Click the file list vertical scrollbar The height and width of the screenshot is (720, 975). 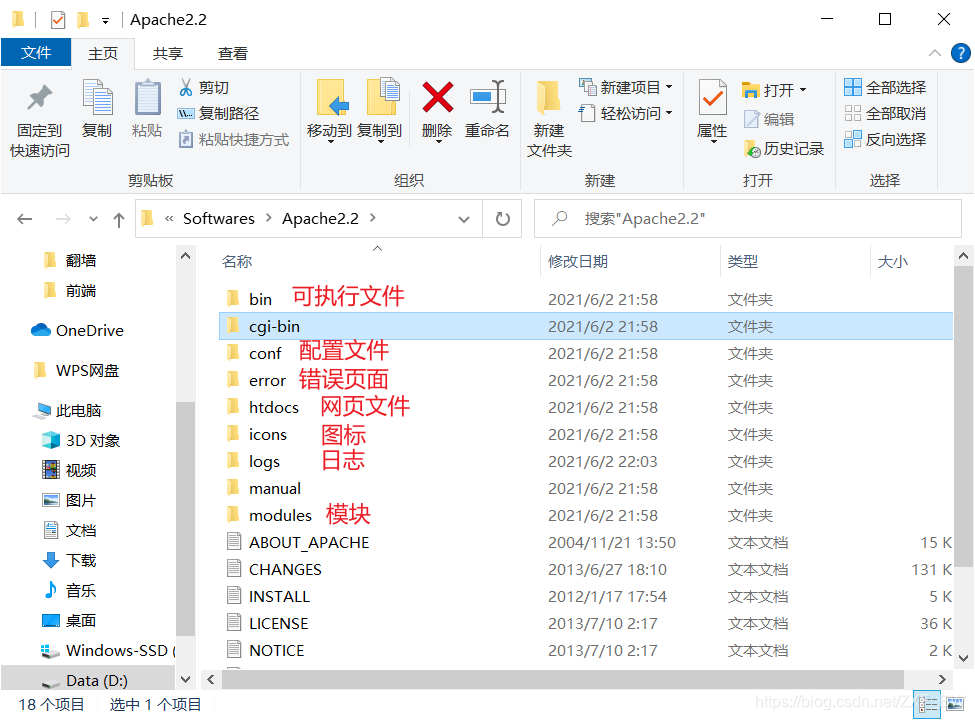[963, 417]
